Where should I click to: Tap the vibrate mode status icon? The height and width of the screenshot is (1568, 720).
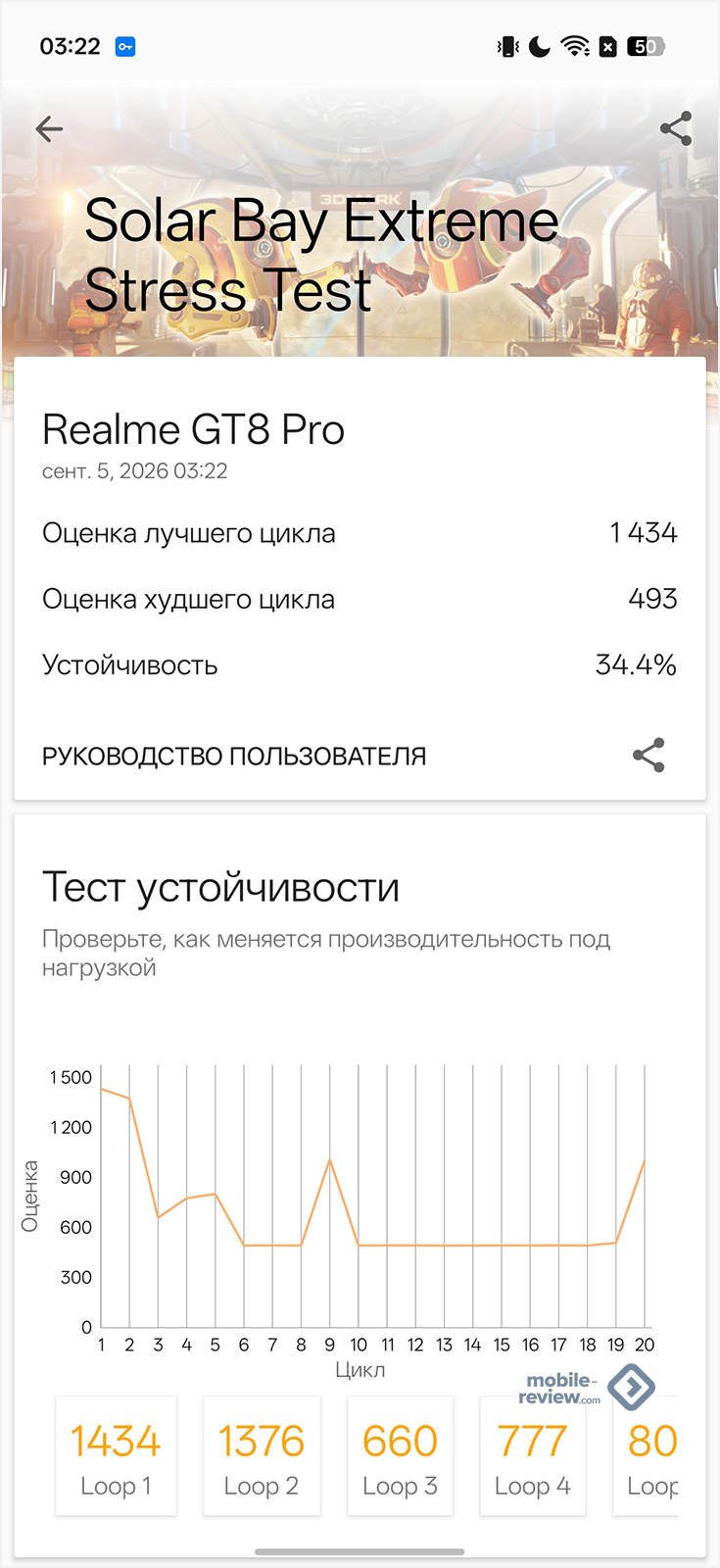pyautogui.click(x=507, y=46)
